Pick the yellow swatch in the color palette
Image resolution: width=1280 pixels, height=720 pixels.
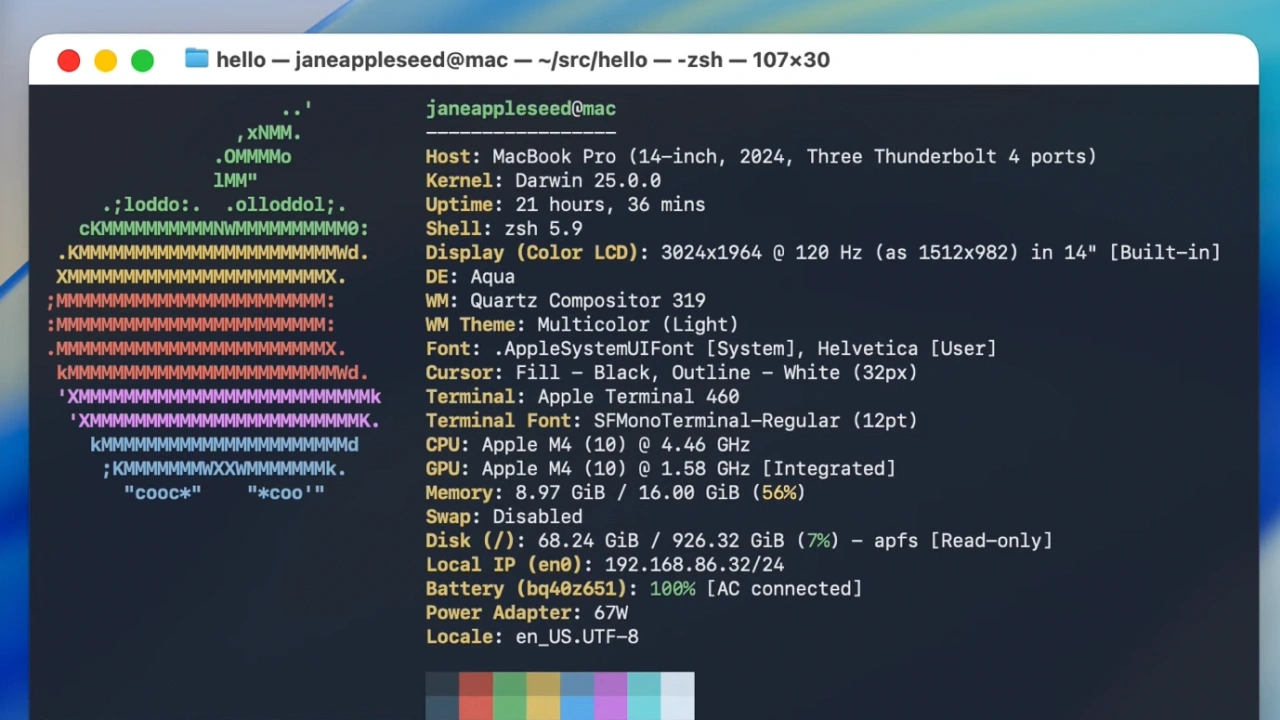(543, 696)
